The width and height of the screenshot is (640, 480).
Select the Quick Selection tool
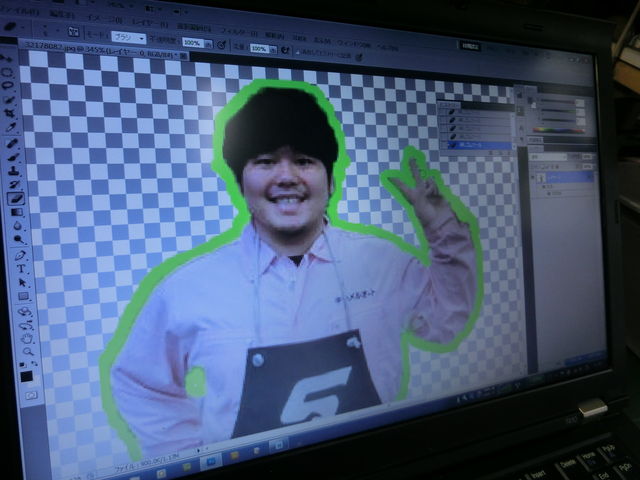[9, 99]
